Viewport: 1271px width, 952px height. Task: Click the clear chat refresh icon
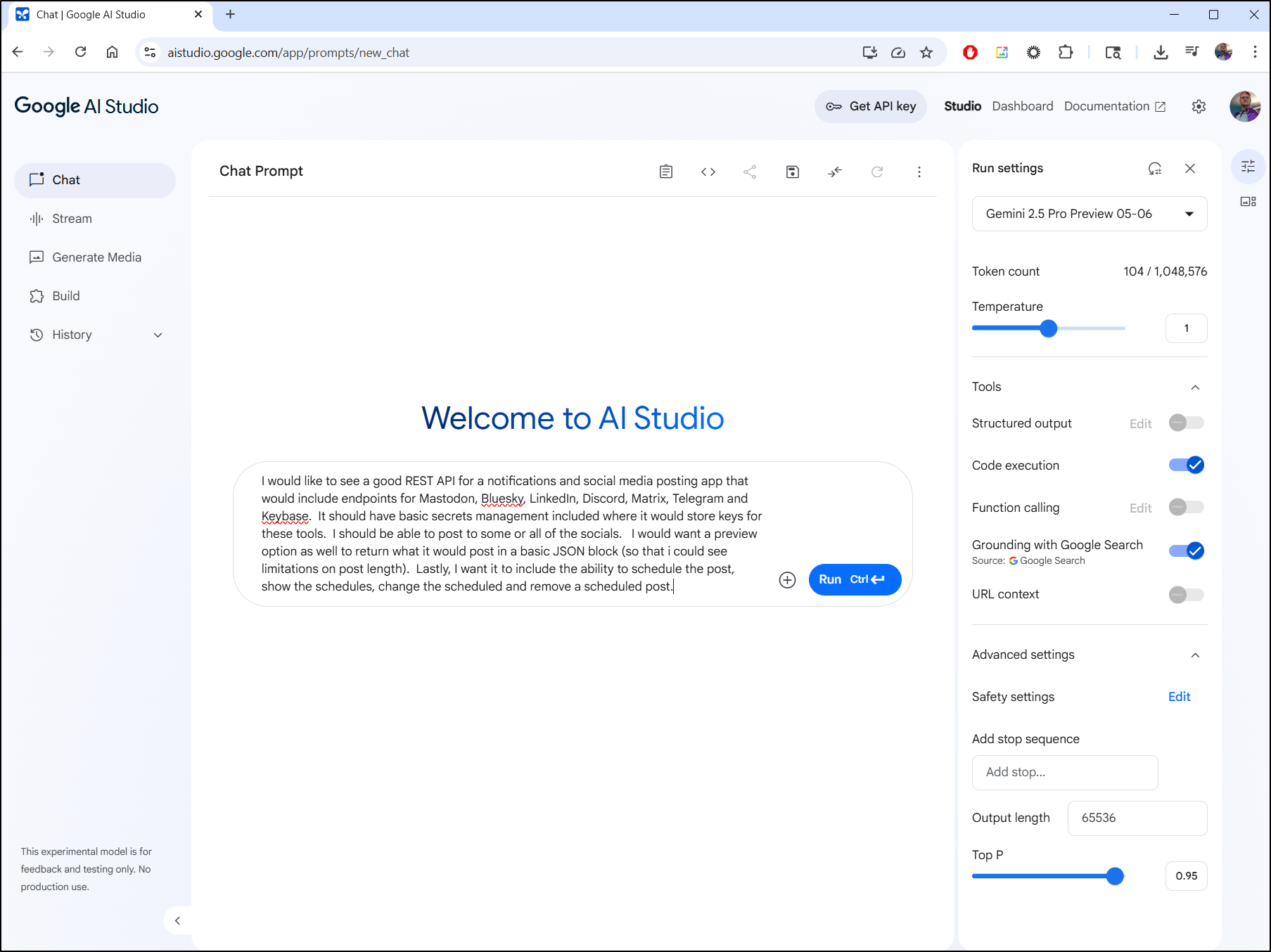point(876,172)
